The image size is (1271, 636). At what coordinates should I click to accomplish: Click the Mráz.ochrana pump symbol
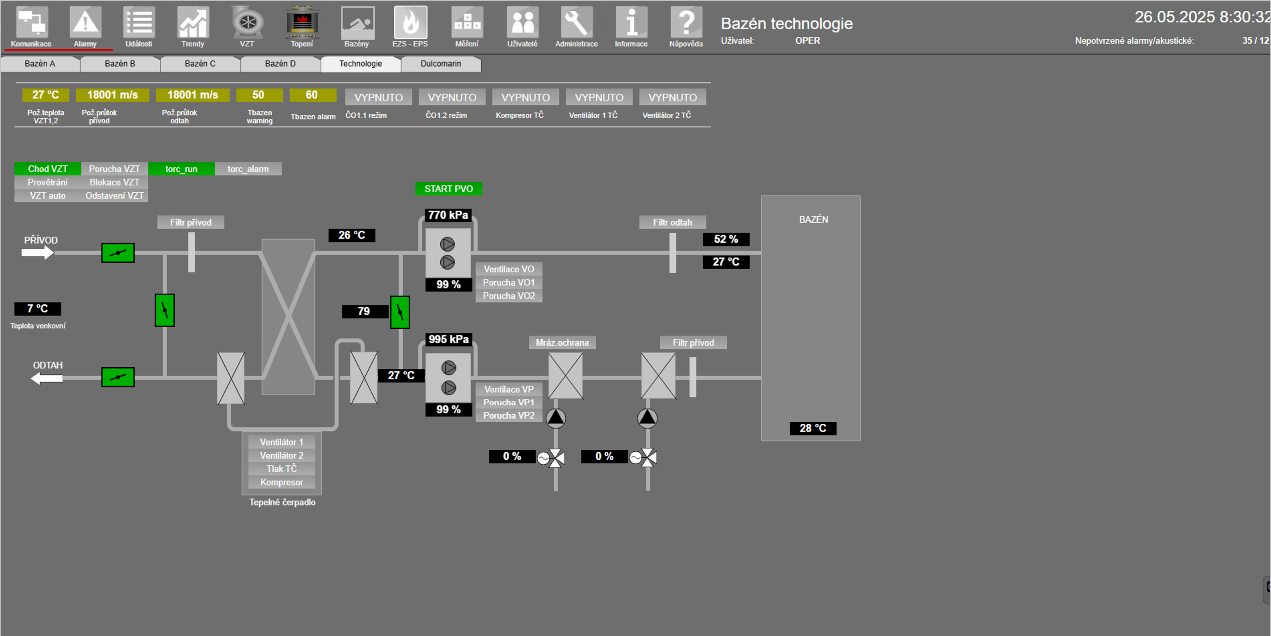click(x=556, y=418)
